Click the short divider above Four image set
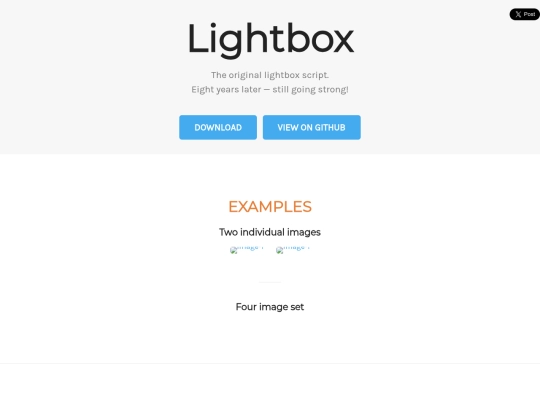Viewport: 540px width, 405px height. (270, 282)
